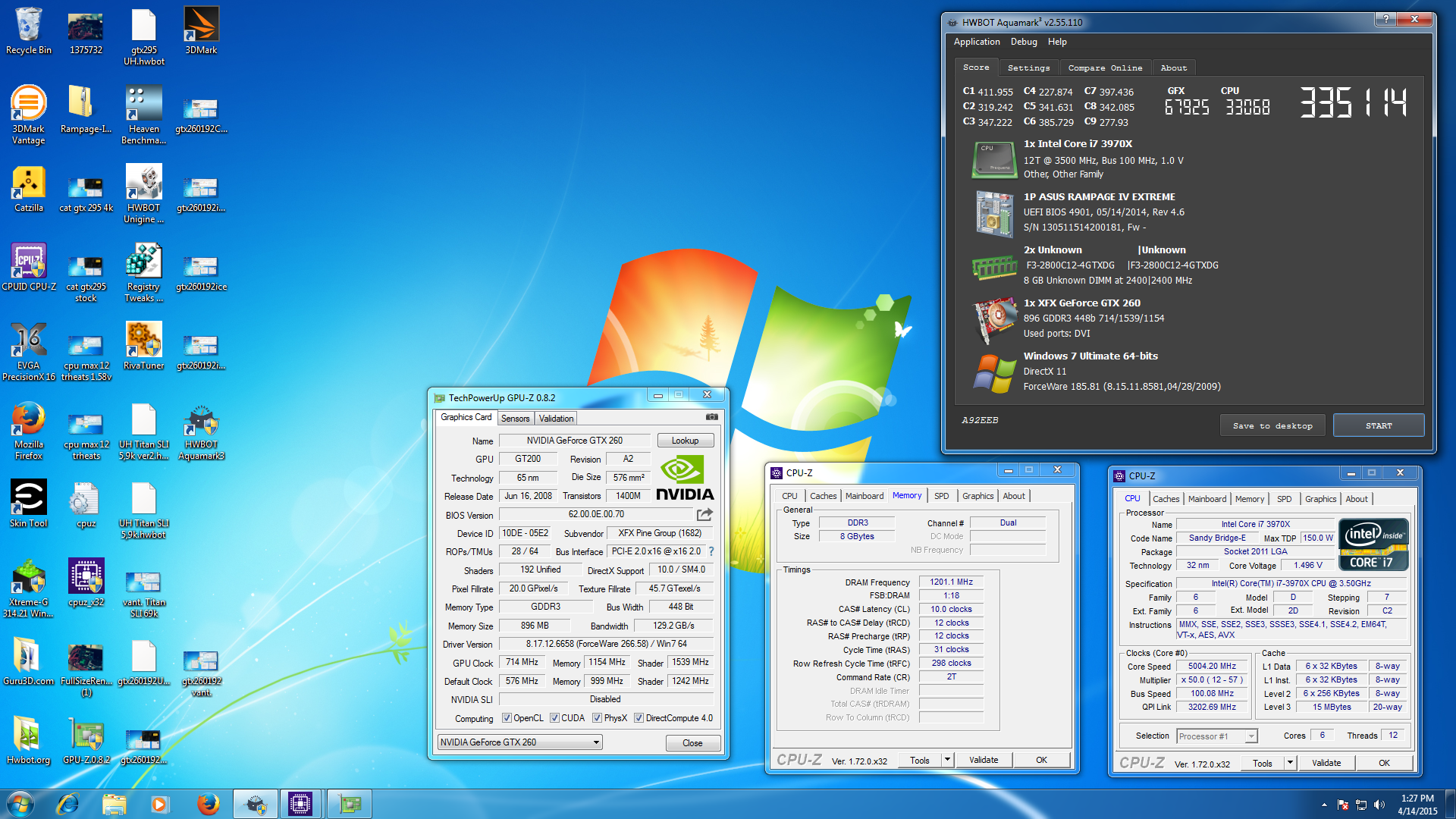Open Guru3D.com desktop icon
Screen dimensions: 1456x819
coord(29,662)
